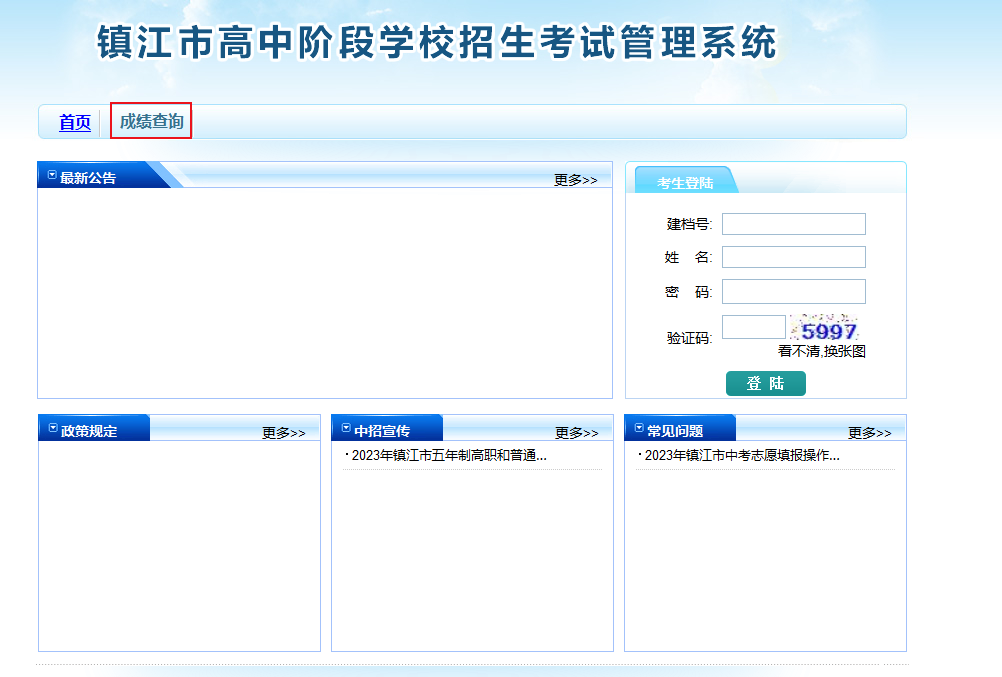
Task: Click the 验证码 input box
Action: (753, 327)
